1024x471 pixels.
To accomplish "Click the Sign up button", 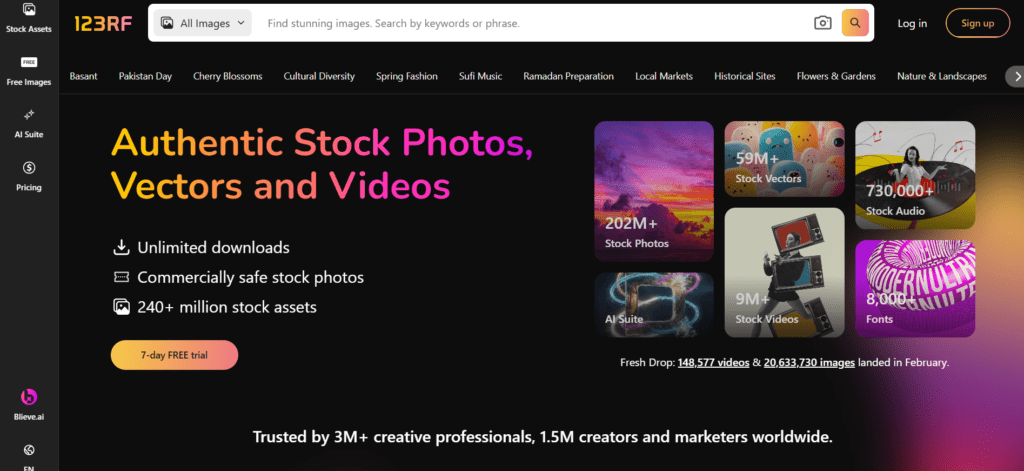I will pos(977,23).
